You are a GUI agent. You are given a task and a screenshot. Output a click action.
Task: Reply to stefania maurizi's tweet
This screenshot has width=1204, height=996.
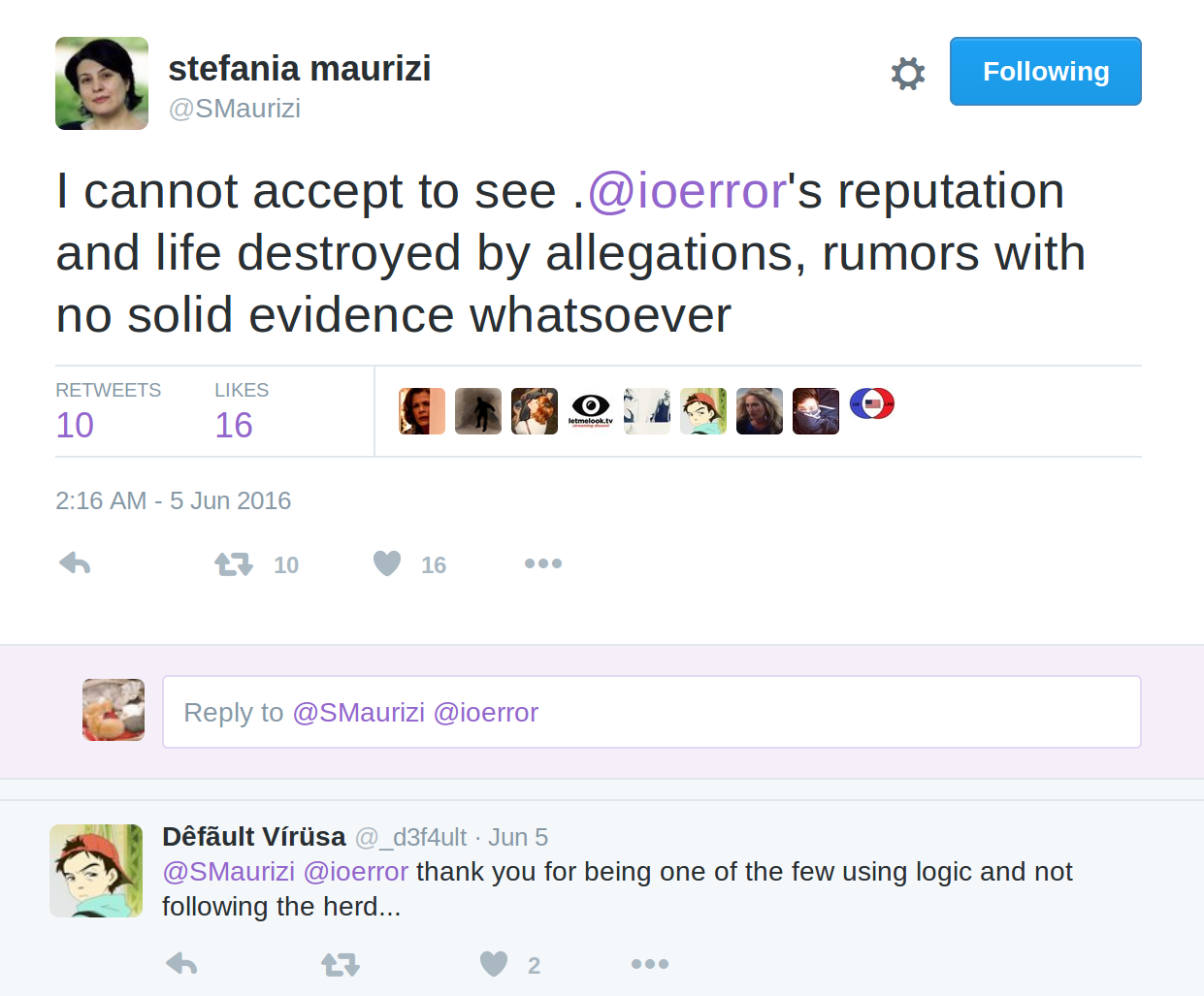[x=75, y=563]
